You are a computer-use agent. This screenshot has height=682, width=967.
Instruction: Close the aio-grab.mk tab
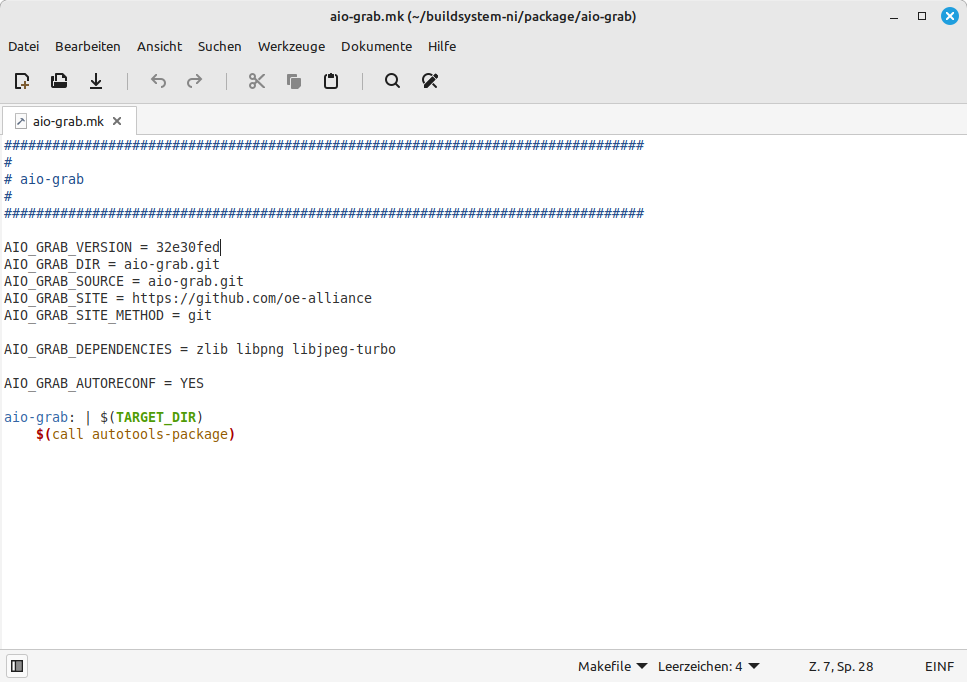click(117, 121)
